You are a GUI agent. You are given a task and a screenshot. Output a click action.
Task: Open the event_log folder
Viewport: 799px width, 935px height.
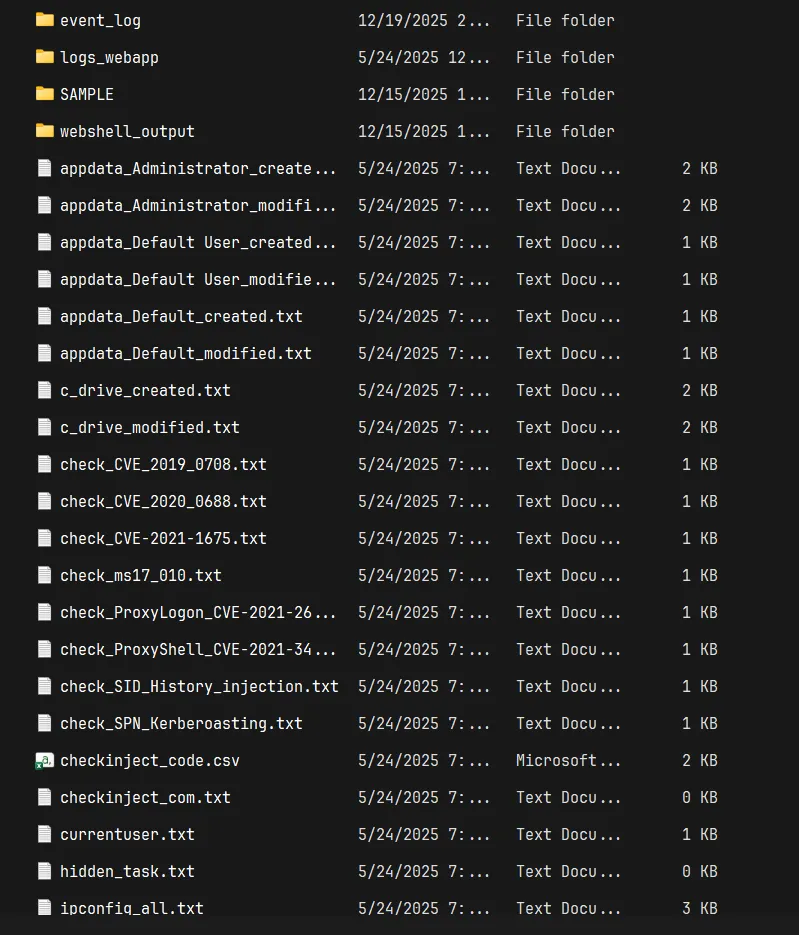[x=100, y=20]
